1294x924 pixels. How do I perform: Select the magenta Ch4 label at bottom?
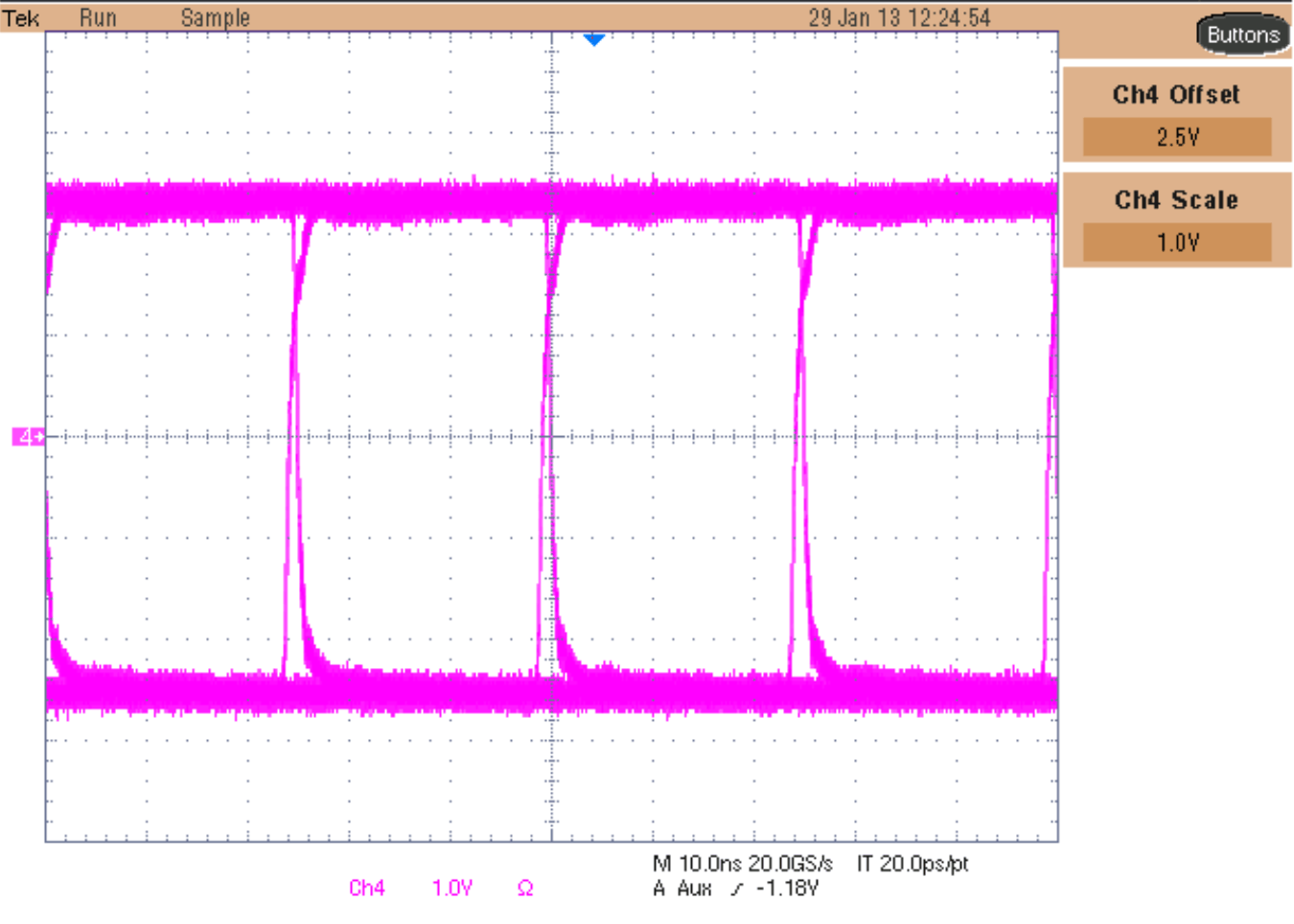pos(365,888)
